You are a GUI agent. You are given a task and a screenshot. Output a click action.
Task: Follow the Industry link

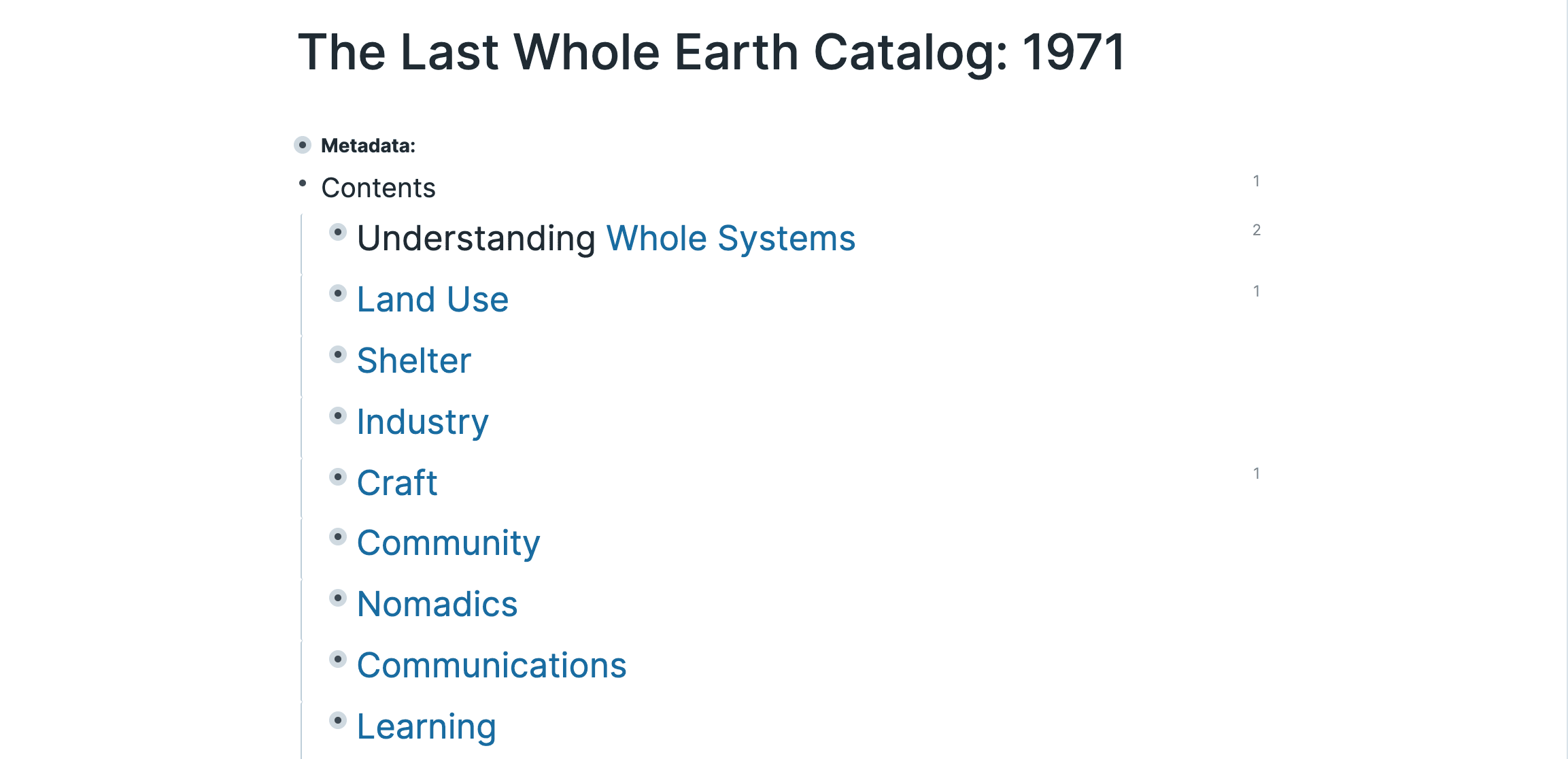pos(422,422)
